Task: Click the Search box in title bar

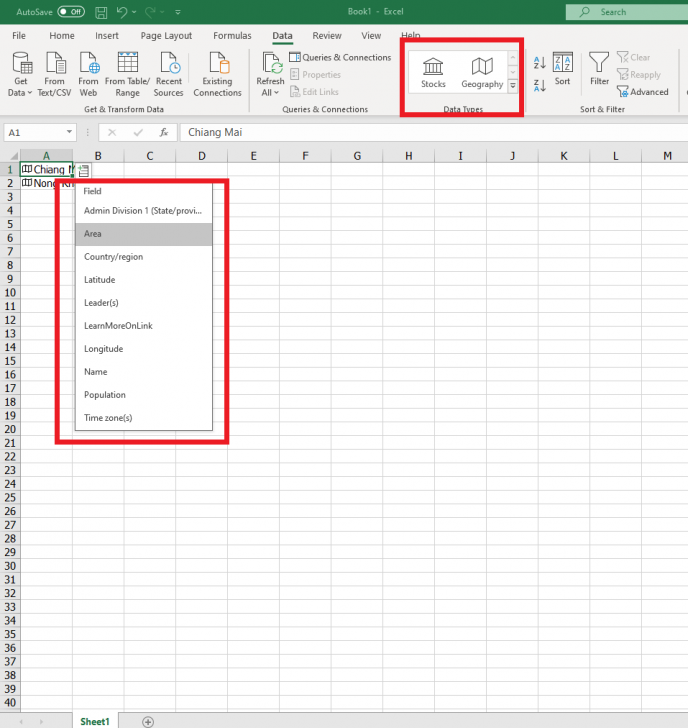Action: point(627,12)
